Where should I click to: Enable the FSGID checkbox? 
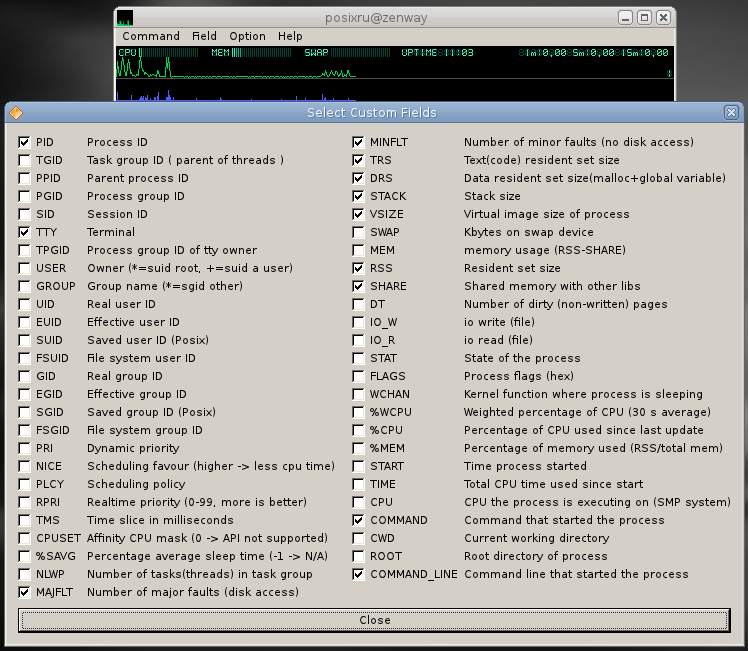point(24,430)
